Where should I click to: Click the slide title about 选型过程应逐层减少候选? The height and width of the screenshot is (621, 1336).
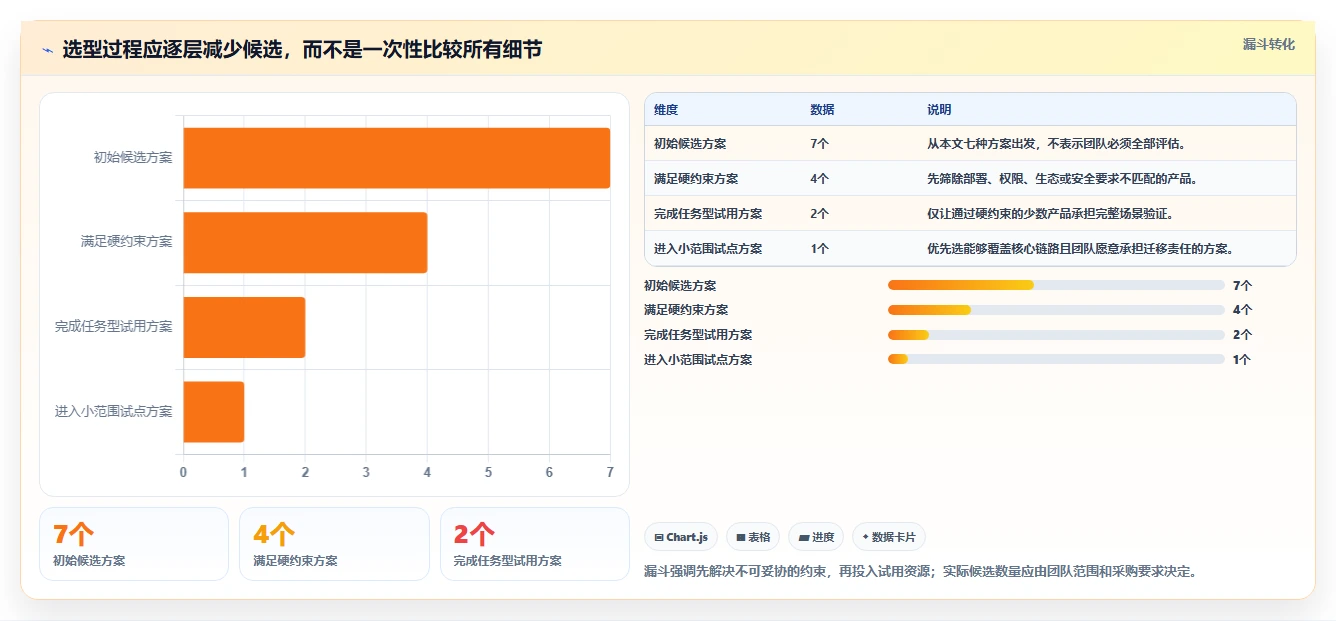pyautogui.click(x=302, y=49)
